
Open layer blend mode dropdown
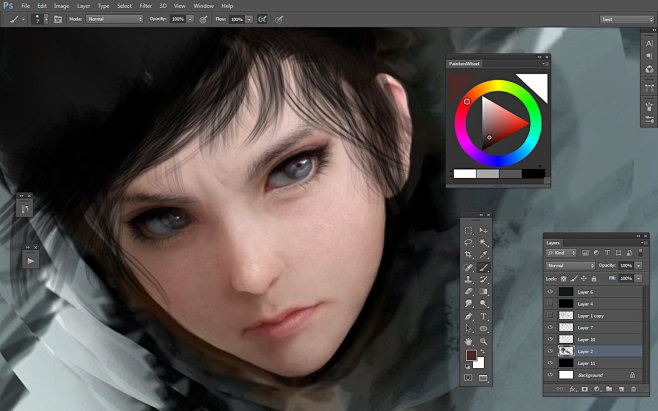pos(570,266)
